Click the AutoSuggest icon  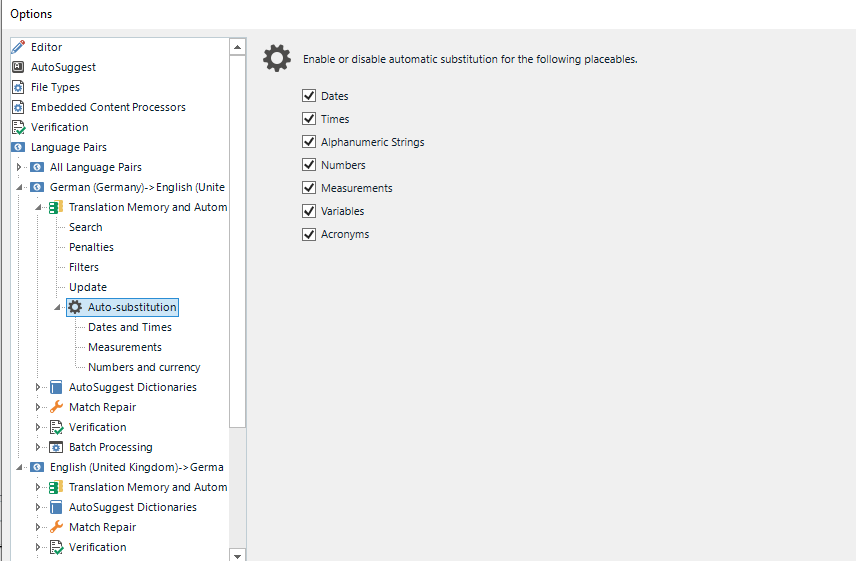click(18, 67)
